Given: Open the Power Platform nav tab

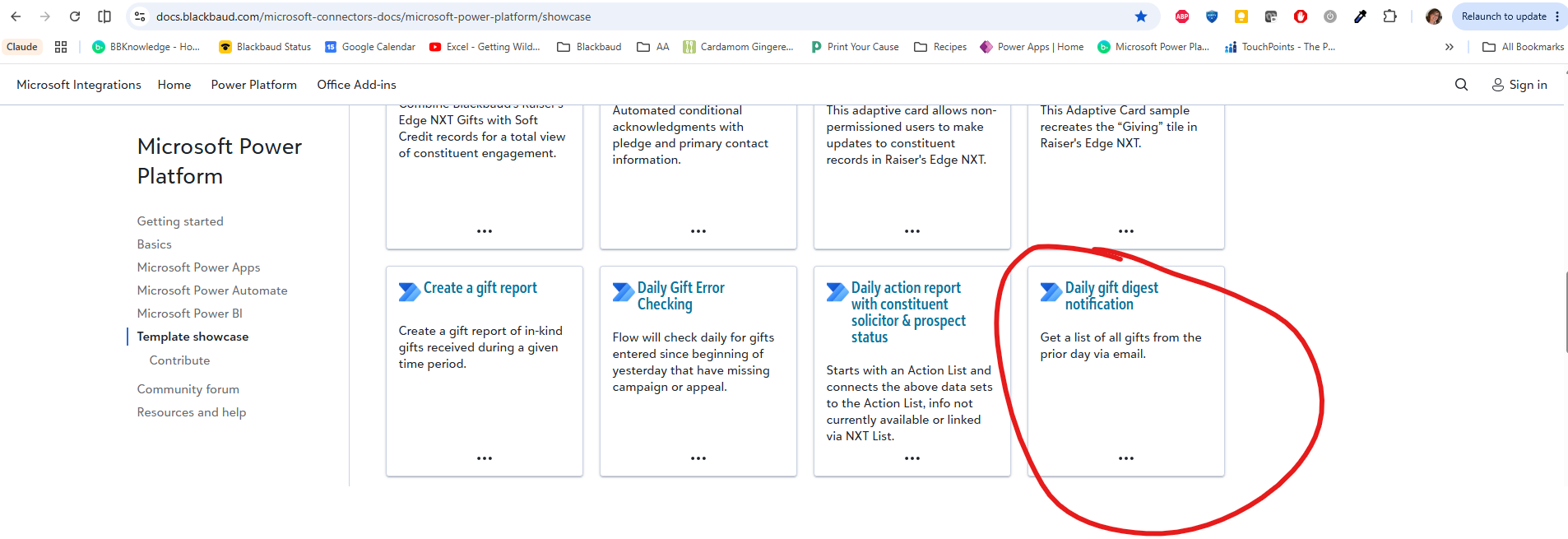Looking at the screenshot, I should pos(254,85).
